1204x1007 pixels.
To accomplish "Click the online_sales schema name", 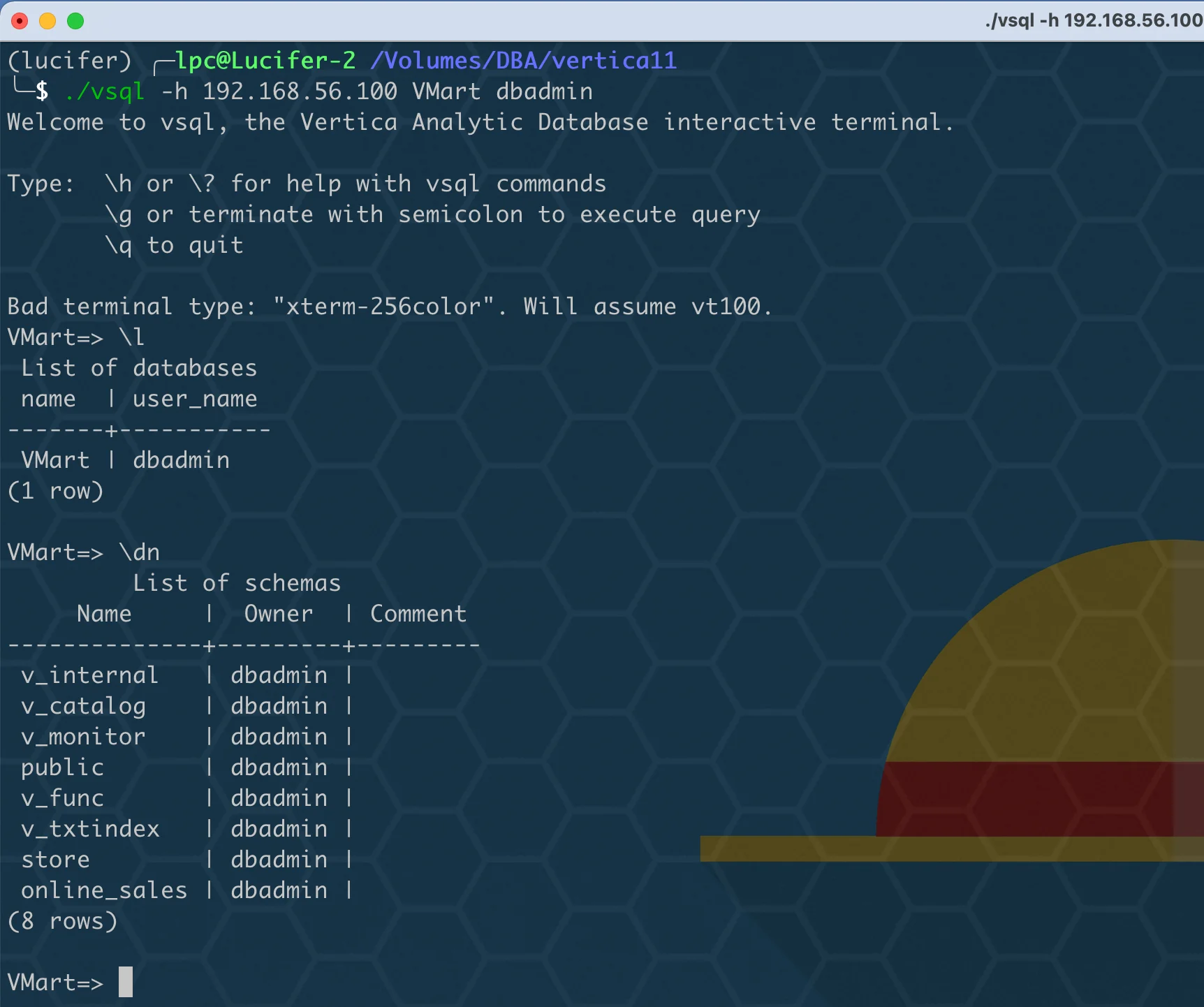I will 104,890.
